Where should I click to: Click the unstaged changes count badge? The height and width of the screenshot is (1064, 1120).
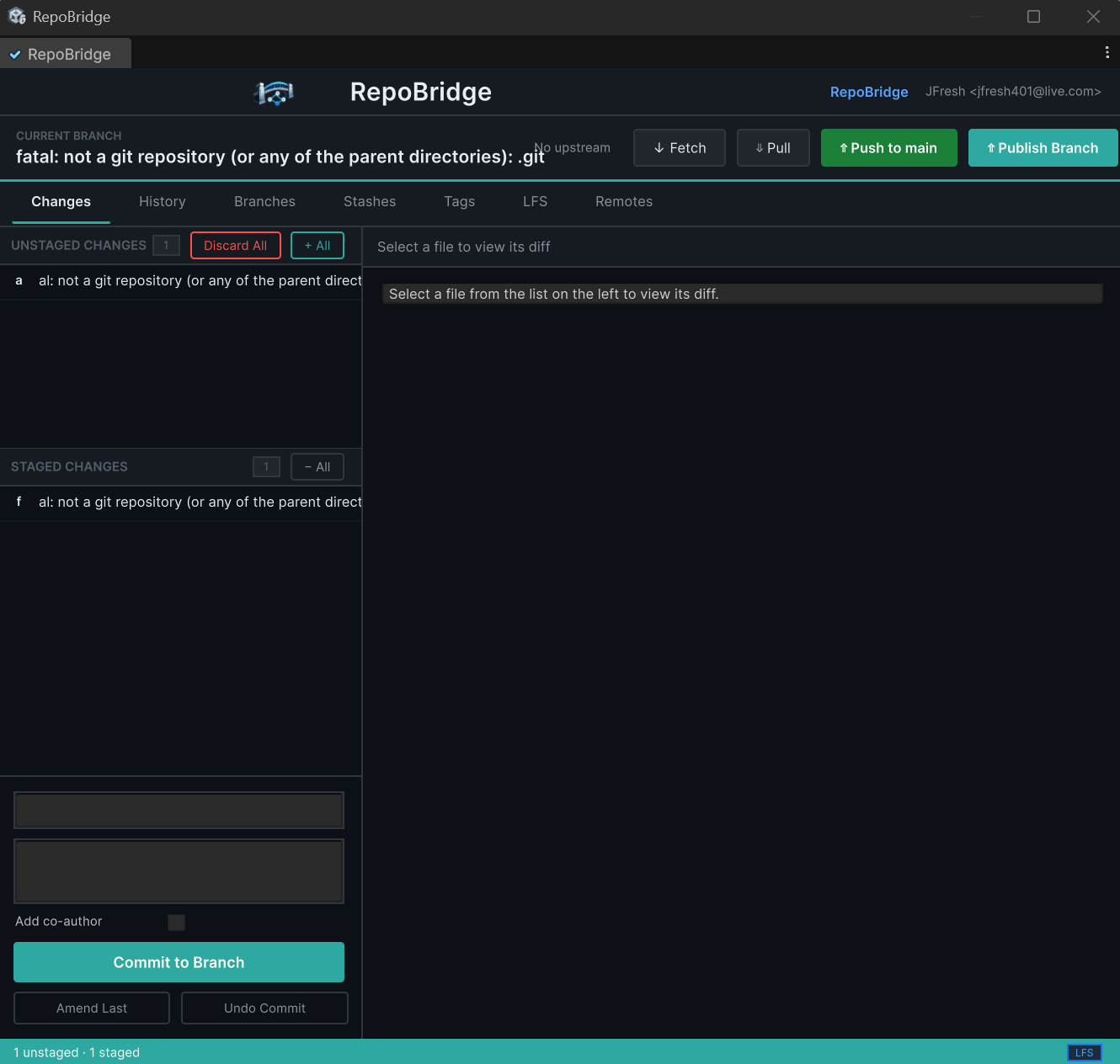pos(167,246)
